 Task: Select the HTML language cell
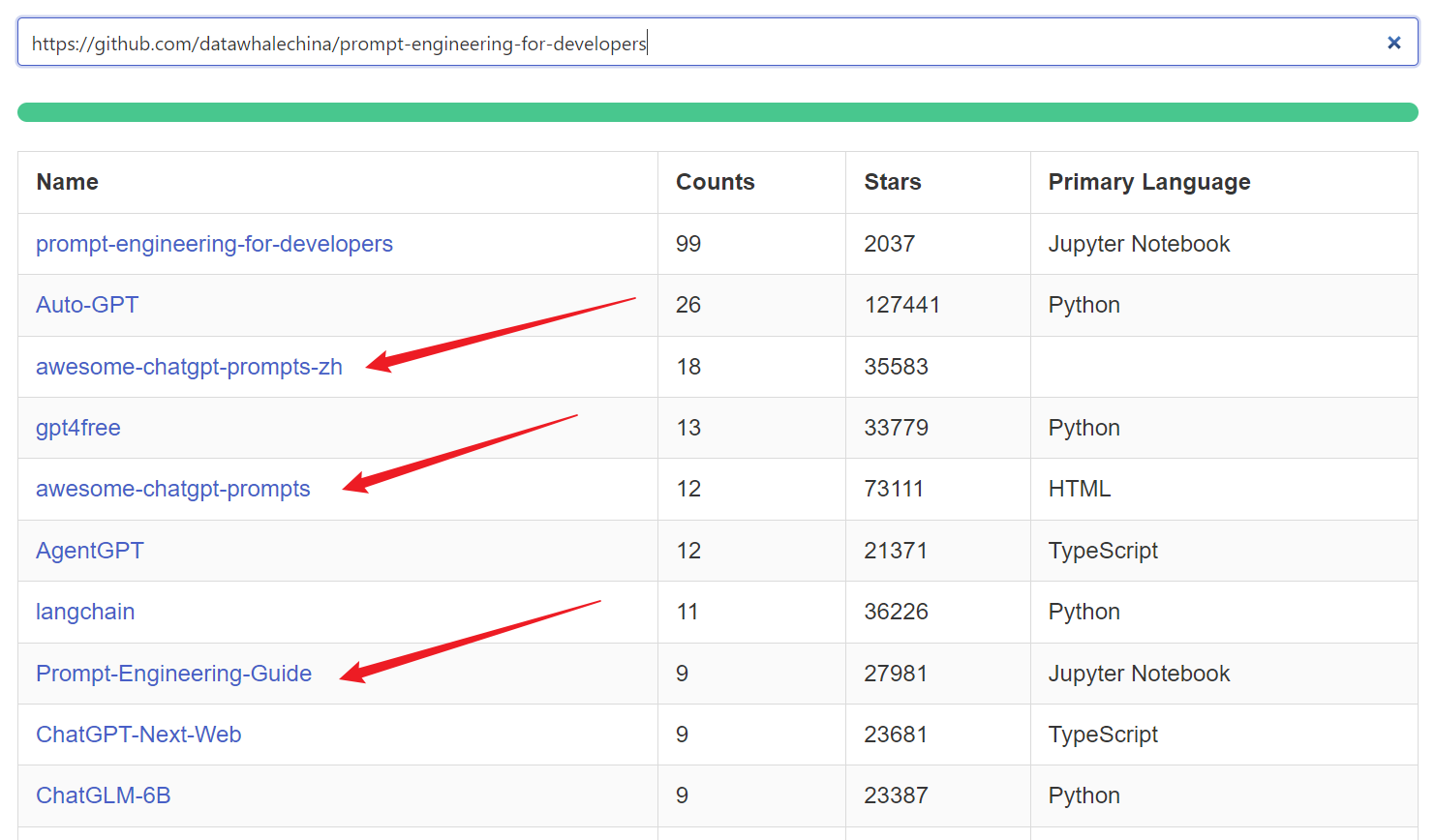pos(1079,489)
